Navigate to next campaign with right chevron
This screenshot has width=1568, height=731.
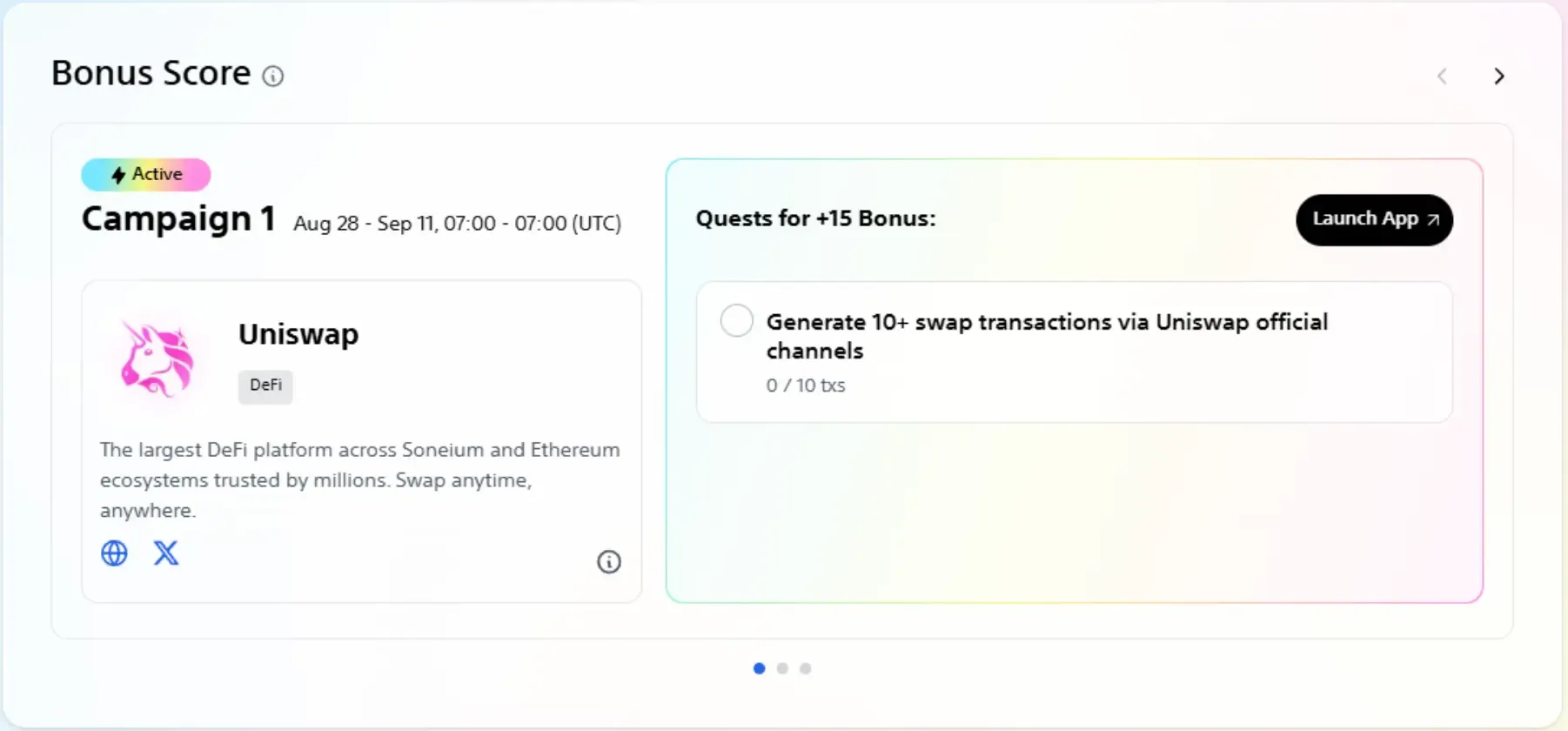click(1499, 77)
